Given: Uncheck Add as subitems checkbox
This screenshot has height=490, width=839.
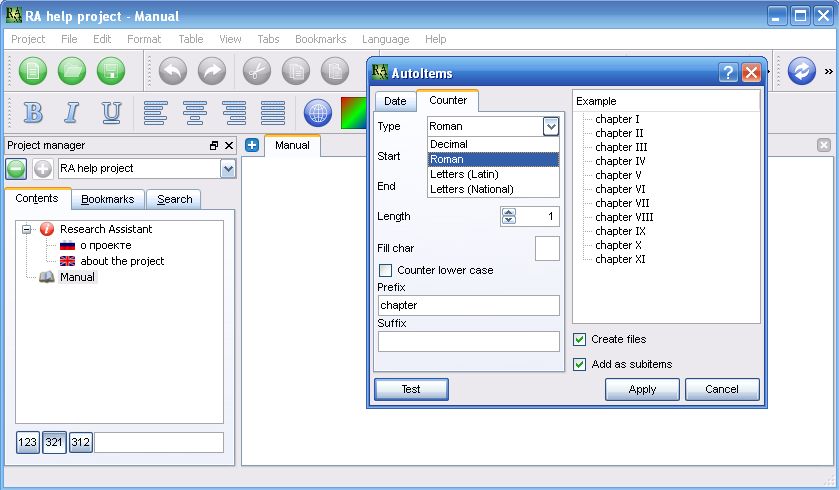Looking at the screenshot, I should [x=579, y=364].
